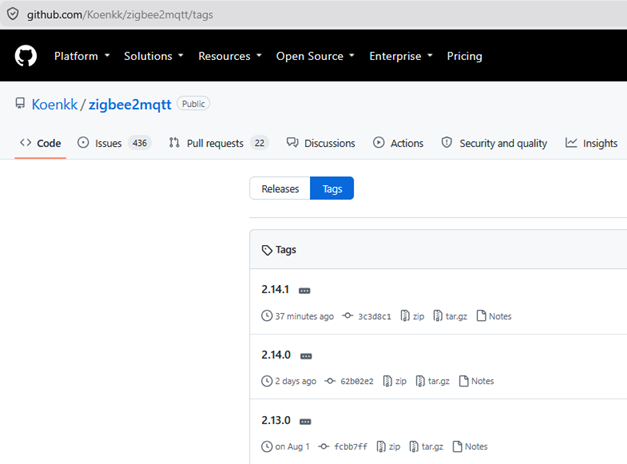Download zip for tag 2.14.1
This screenshot has width=627, height=464.
coord(412,316)
